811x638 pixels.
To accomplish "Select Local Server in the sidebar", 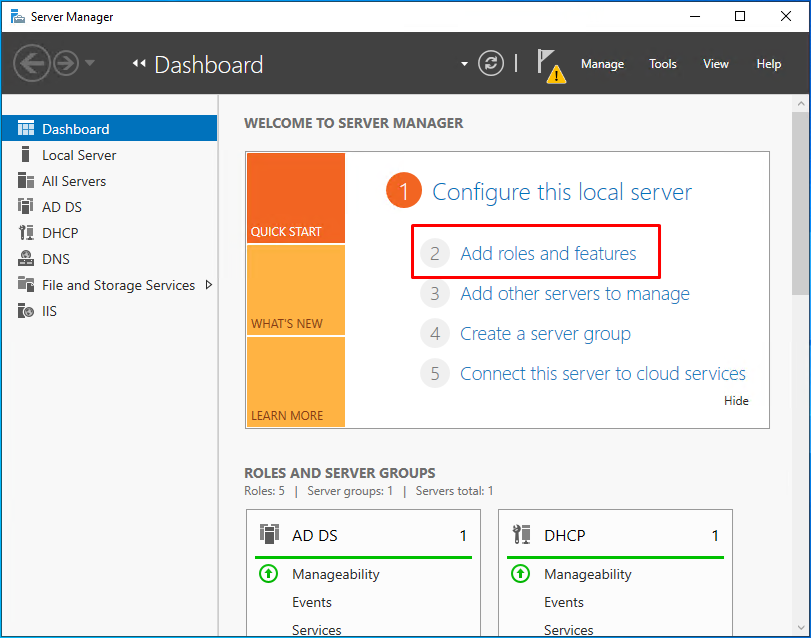I will tap(109, 155).
